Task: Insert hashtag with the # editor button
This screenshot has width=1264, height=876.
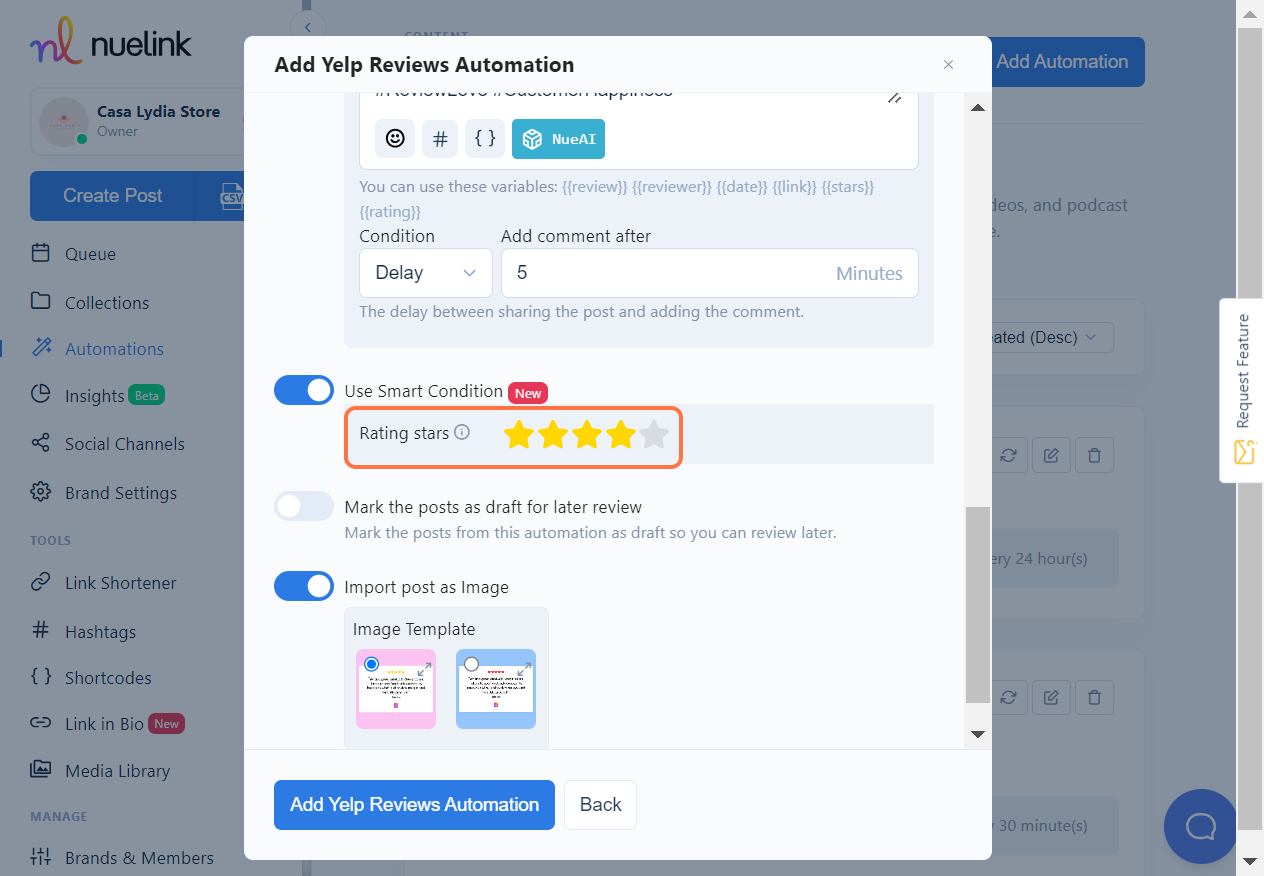Action: tap(440, 139)
